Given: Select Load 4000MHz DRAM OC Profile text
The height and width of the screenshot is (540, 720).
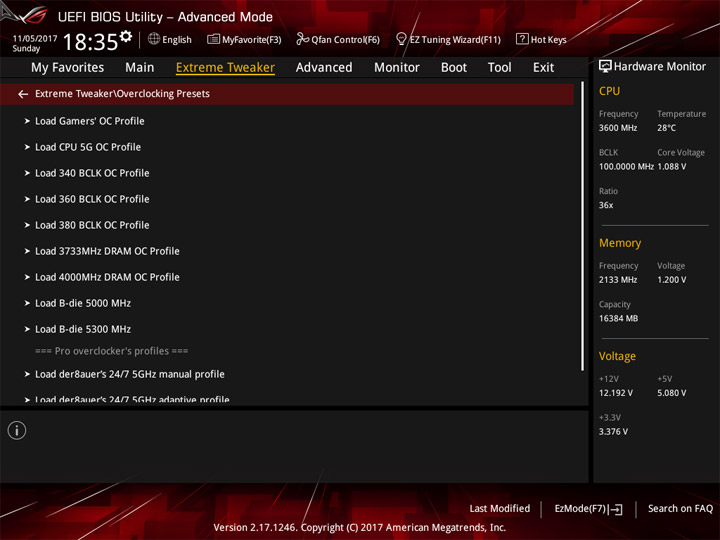Looking at the screenshot, I should click(107, 277).
